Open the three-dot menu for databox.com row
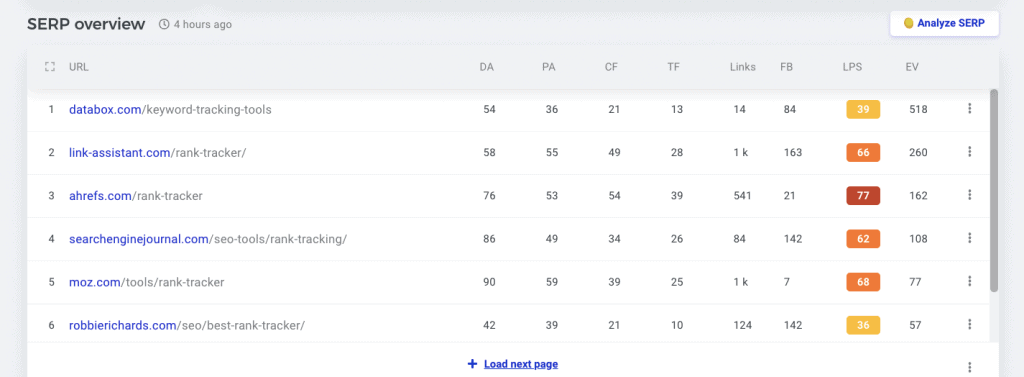 pos(970,109)
